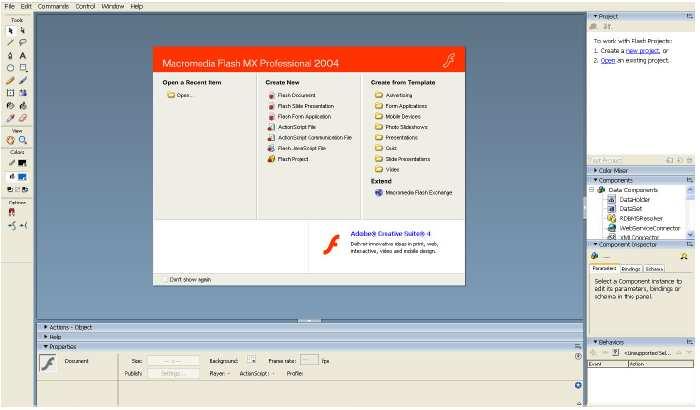This screenshot has width=700, height=410.
Task: Click the Frame rate input field
Action: [309, 360]
